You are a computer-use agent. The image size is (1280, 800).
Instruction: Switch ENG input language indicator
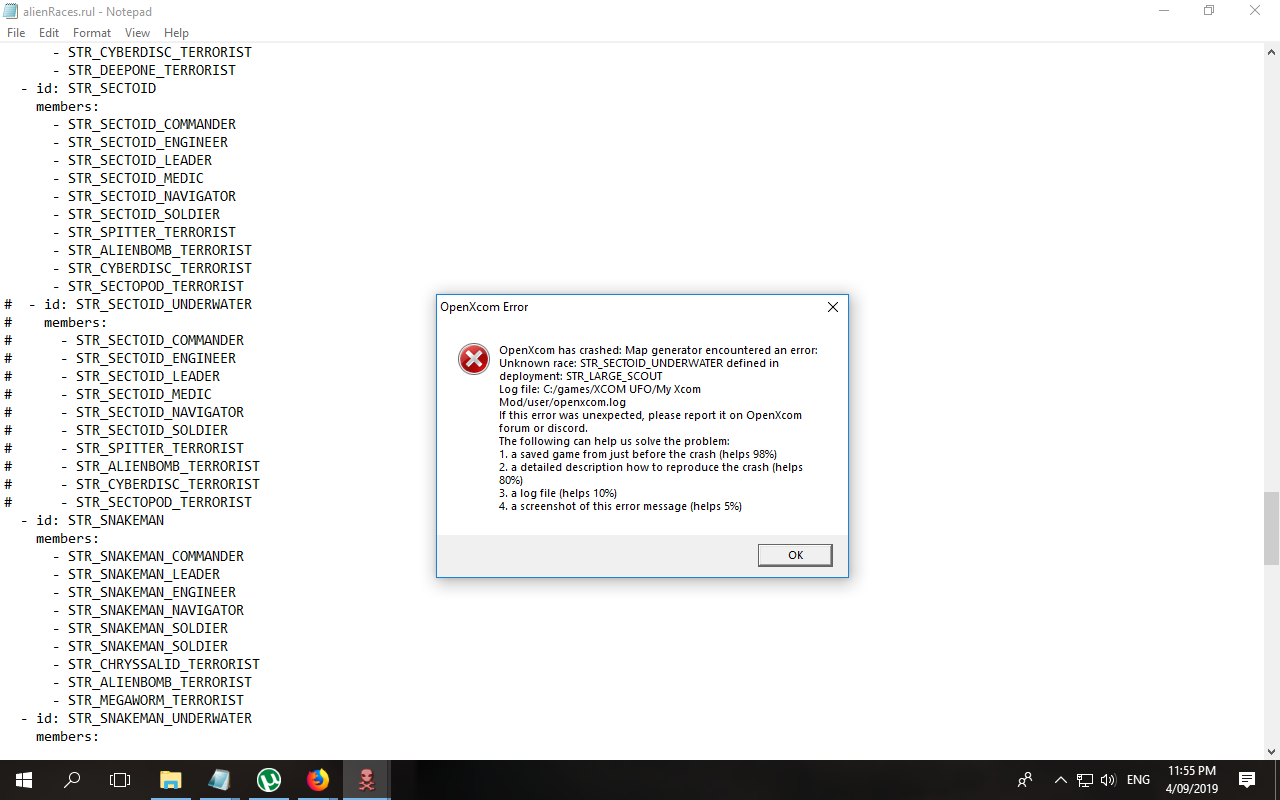coord(1138,780)
